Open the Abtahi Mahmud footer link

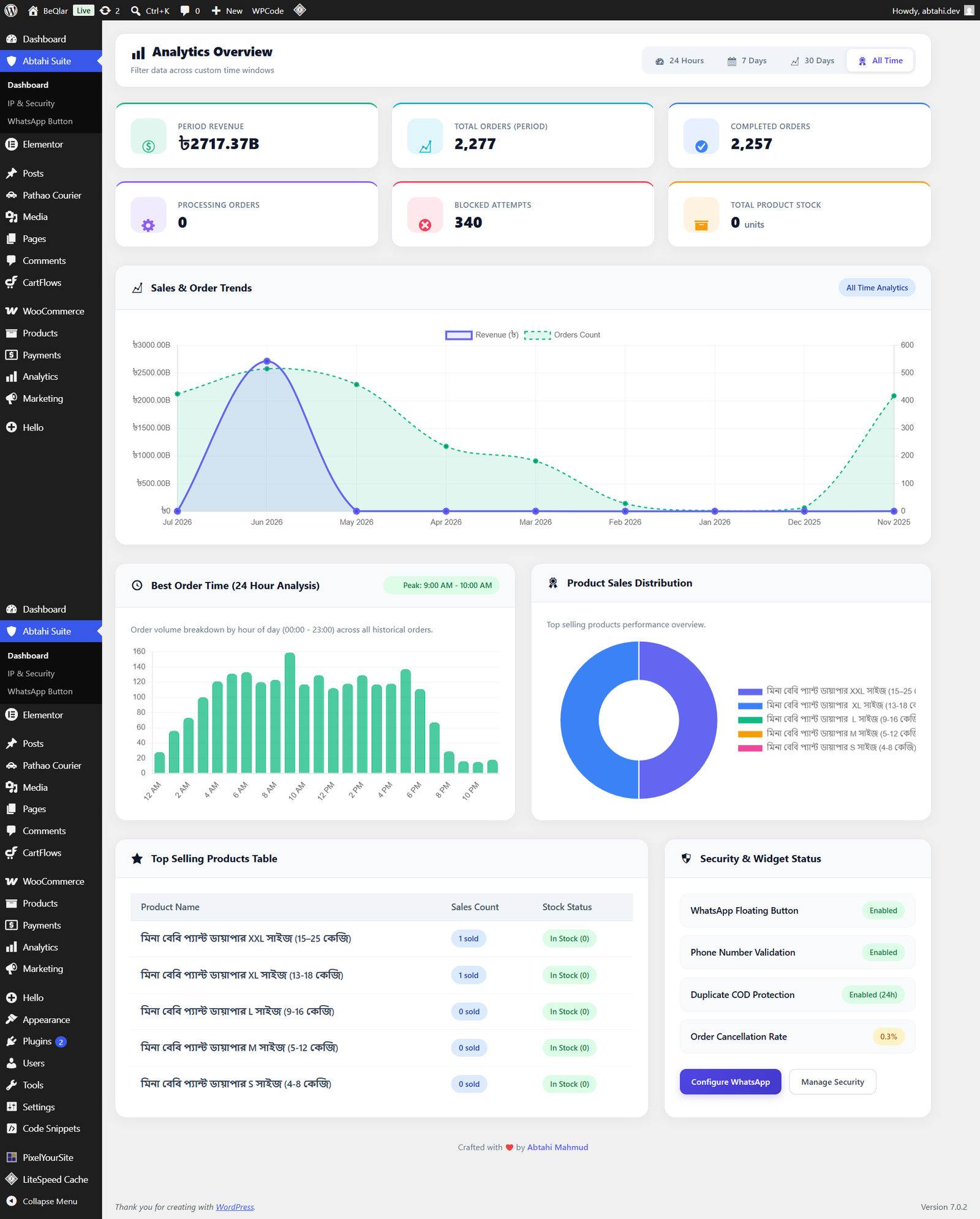coord(557,1147)
